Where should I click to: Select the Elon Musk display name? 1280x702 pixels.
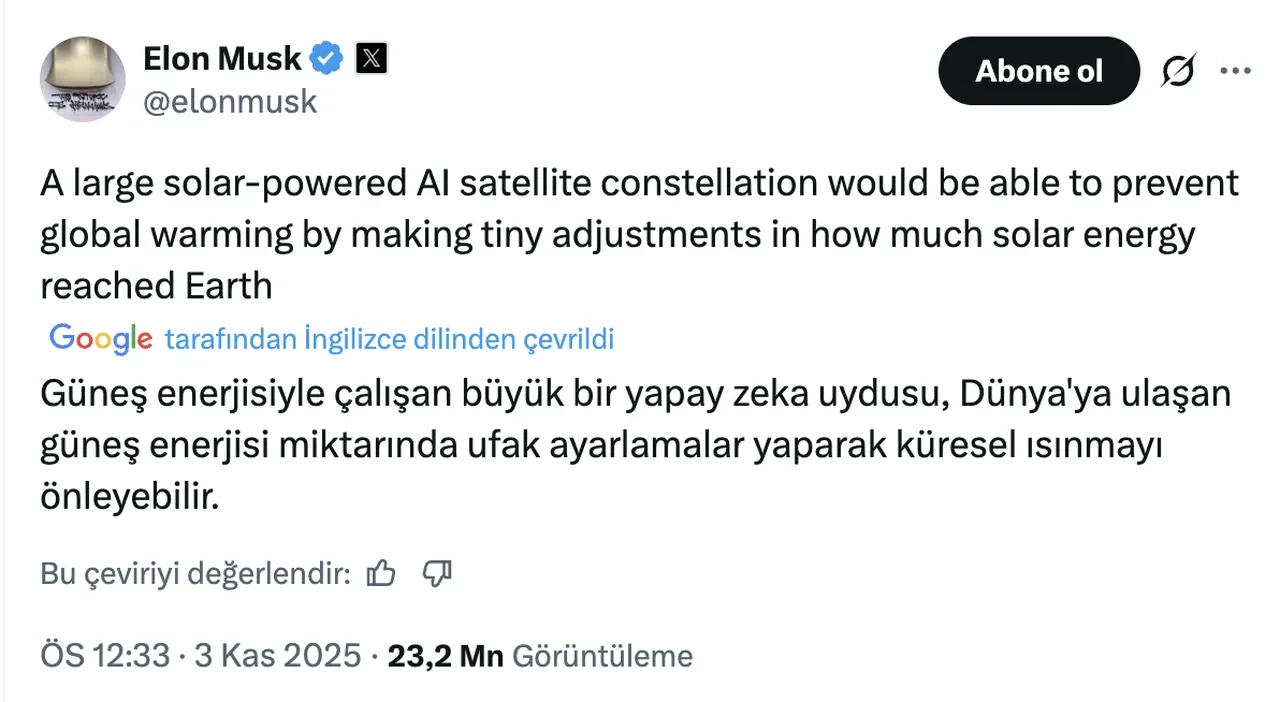pyautogui.click(x=221, y=58)
